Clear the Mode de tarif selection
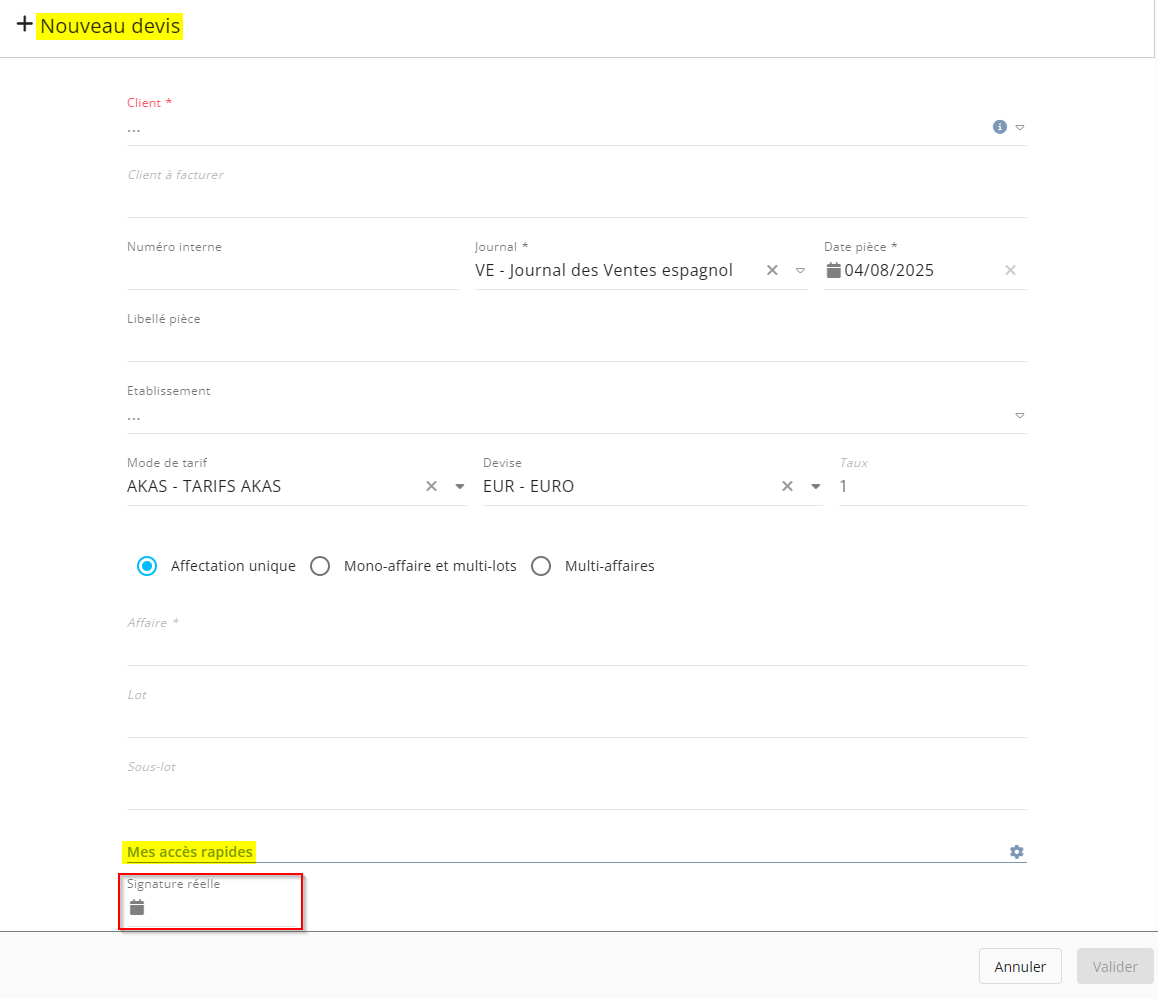1158x999 pixels. (432, 486)
